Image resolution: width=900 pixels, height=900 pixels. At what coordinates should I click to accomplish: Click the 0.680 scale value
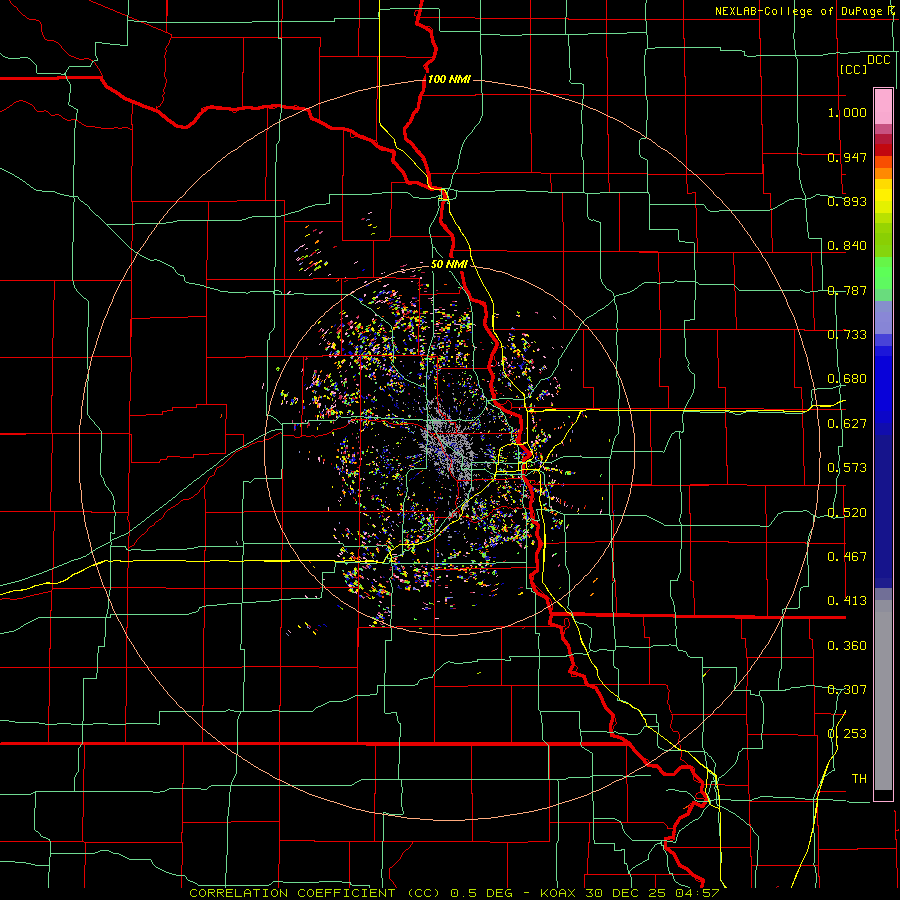click(847, 379)
